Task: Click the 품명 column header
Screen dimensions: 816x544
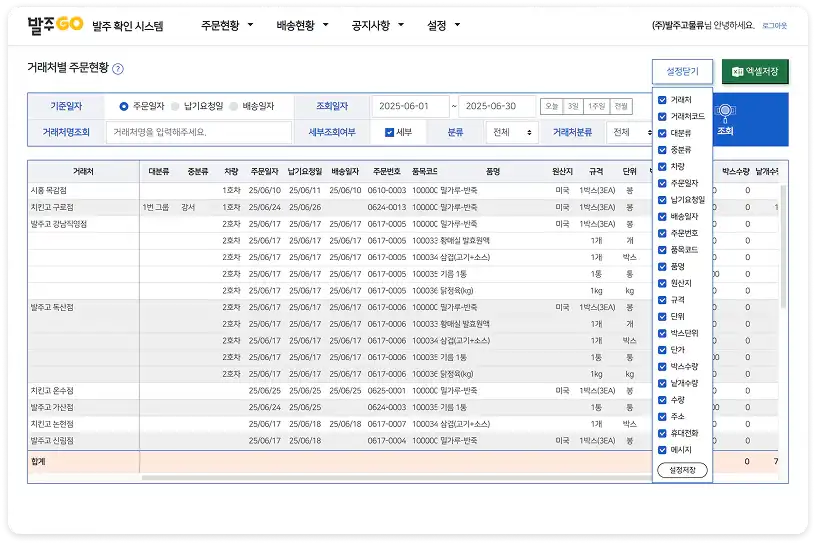Action: (x=493, y=171)
